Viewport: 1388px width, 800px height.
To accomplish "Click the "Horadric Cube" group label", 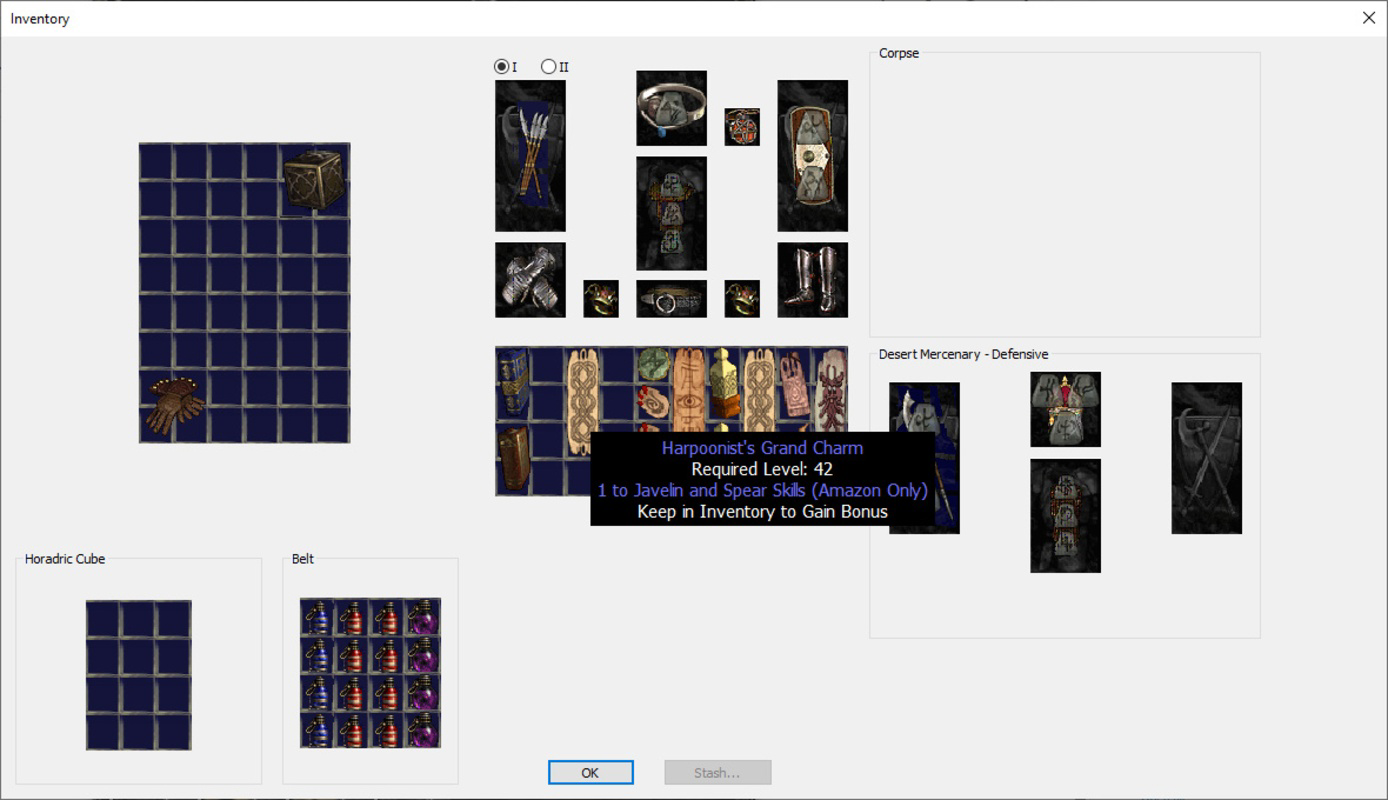I will click(64, 559).
